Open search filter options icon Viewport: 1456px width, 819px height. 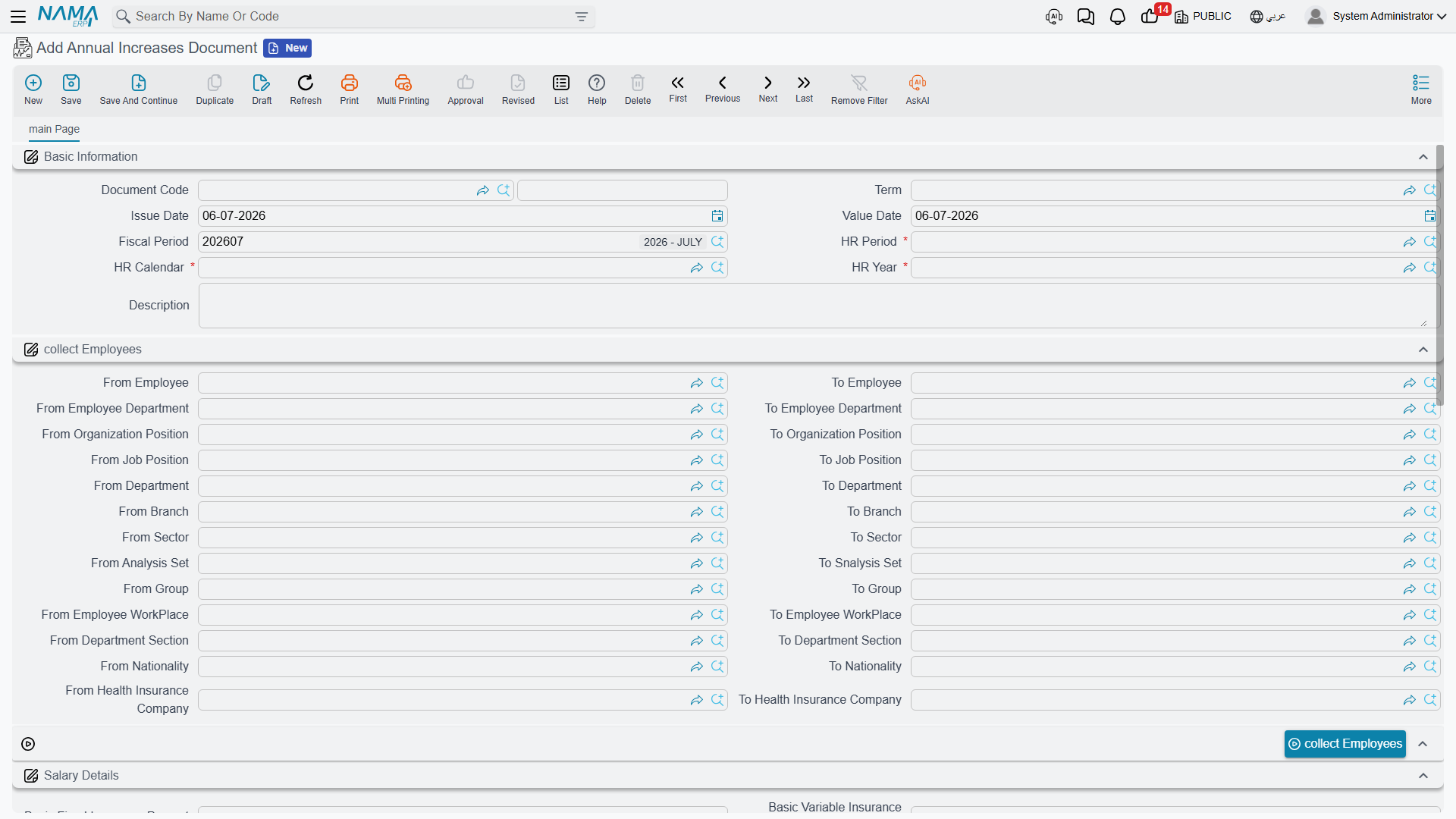[582, 17]
